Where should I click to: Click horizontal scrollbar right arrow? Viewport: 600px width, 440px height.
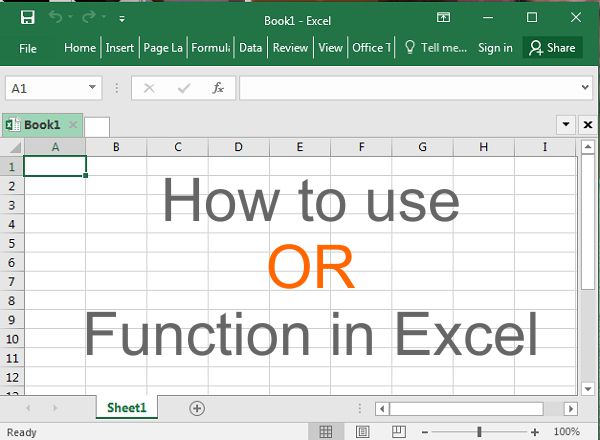pos(571,409)
